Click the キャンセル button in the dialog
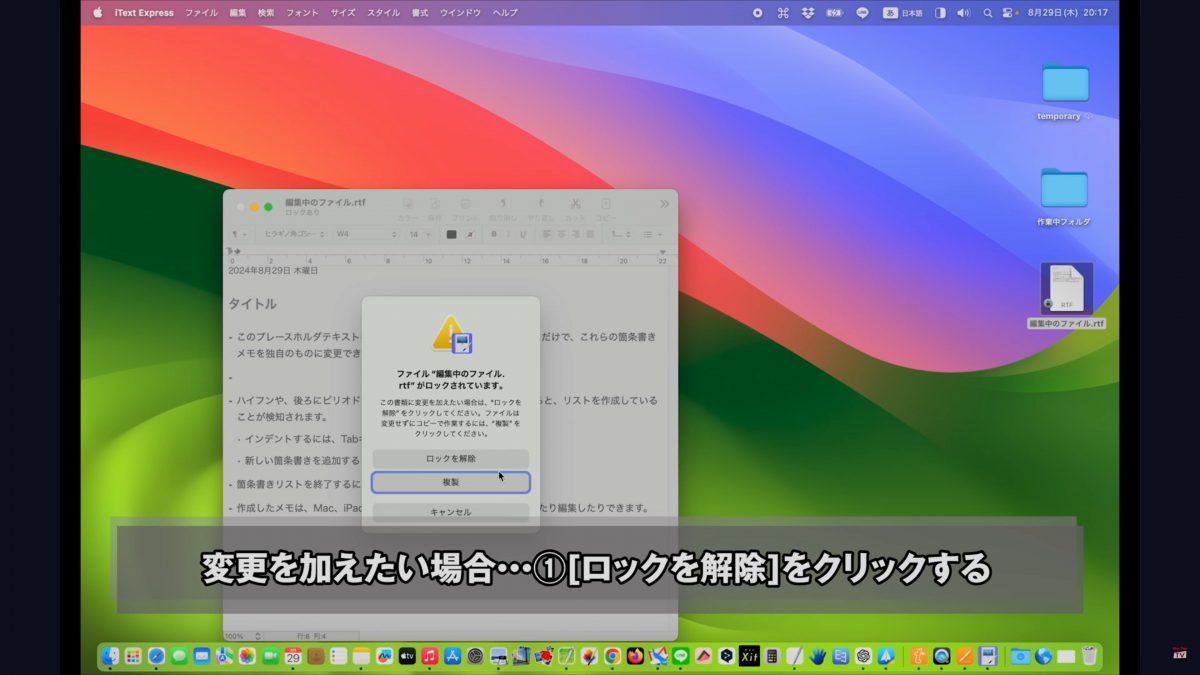The width and height of the screenshot is (1200, 675). pyautogui.click(x=450, y=512)
